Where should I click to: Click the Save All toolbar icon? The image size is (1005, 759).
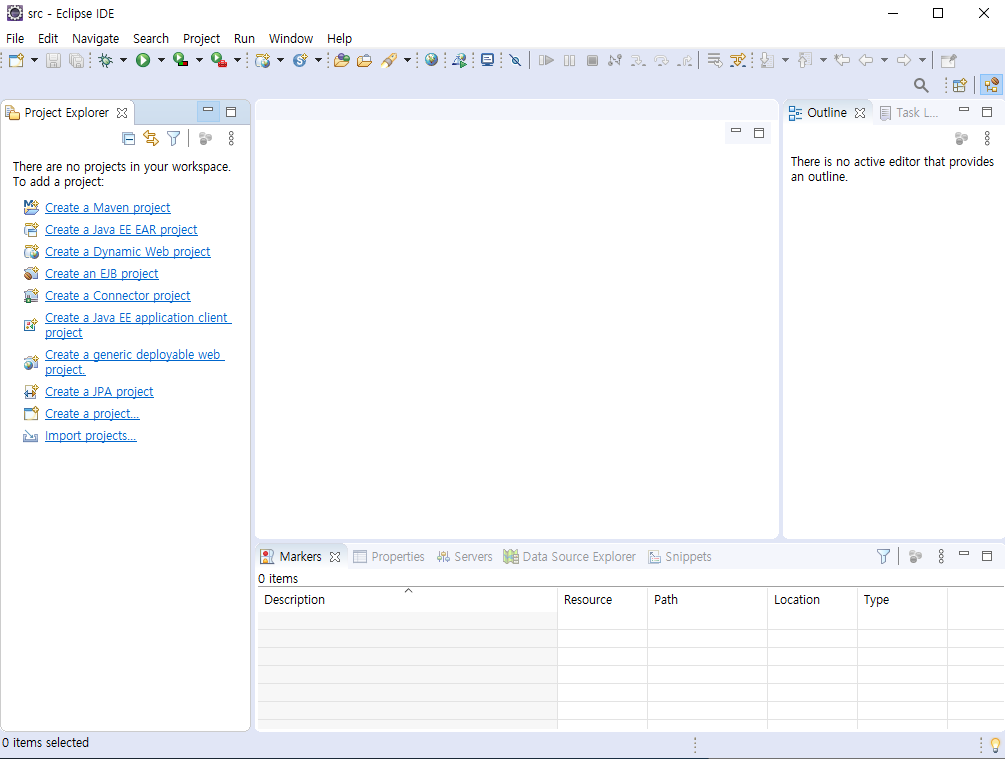tap(76, 60)
